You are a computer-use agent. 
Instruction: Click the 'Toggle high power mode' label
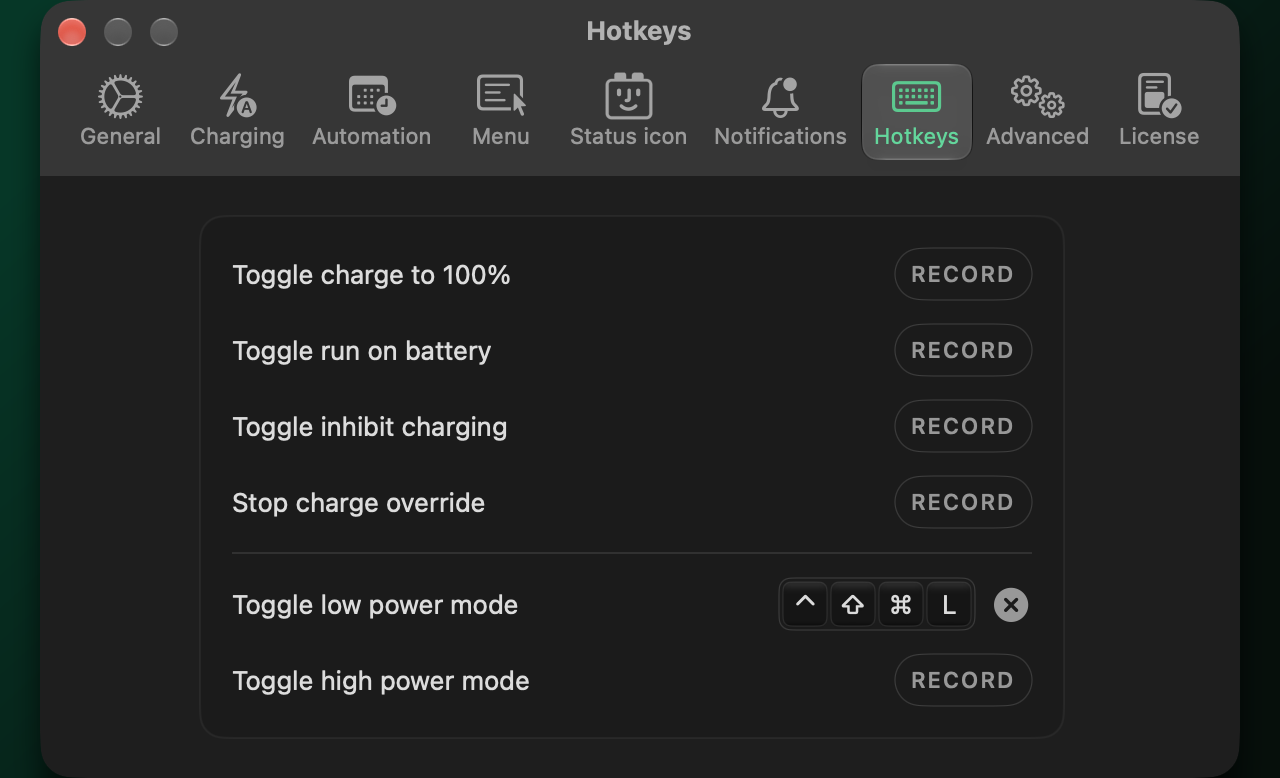[x=380, y=681]
